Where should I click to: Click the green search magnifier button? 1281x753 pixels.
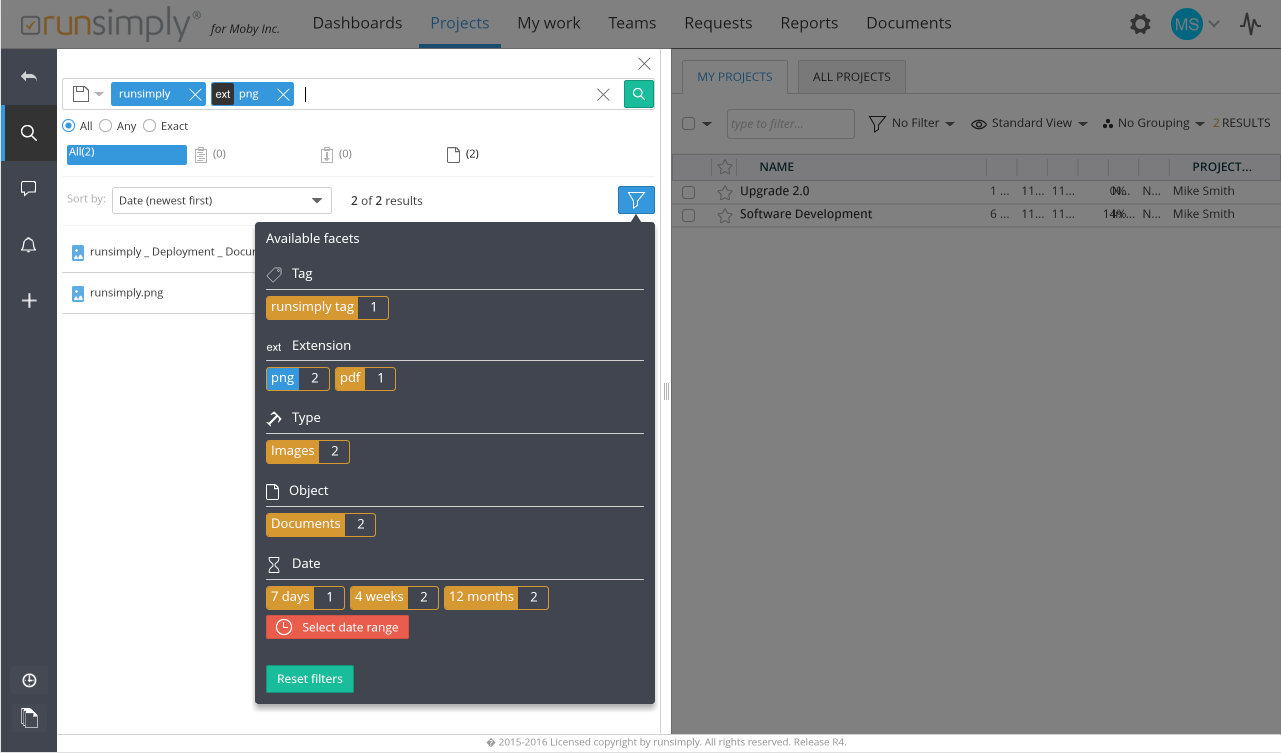pyautogui.click(x=639, y=94)
